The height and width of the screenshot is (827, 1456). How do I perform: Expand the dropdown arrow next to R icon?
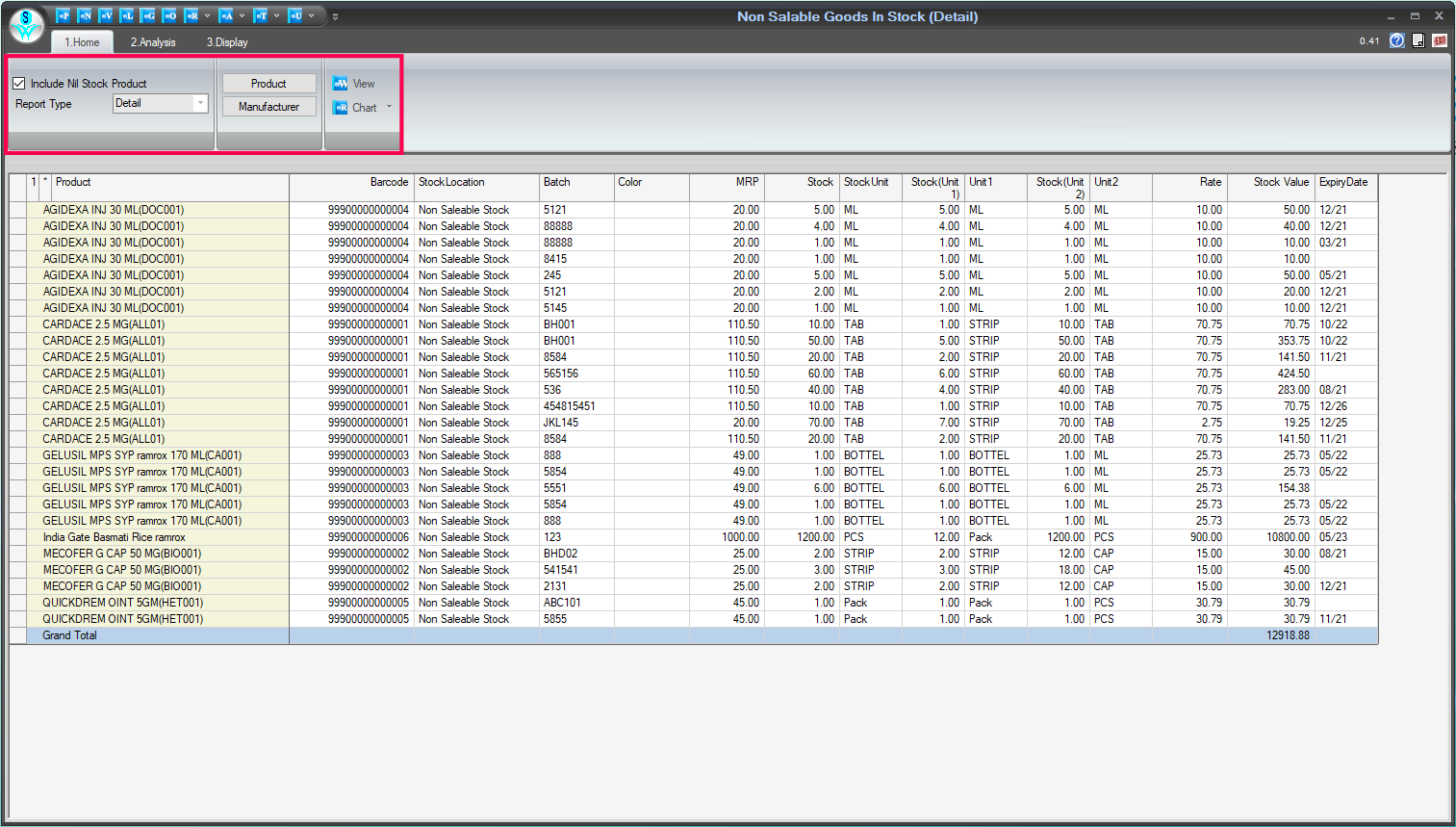click(207, 15)
